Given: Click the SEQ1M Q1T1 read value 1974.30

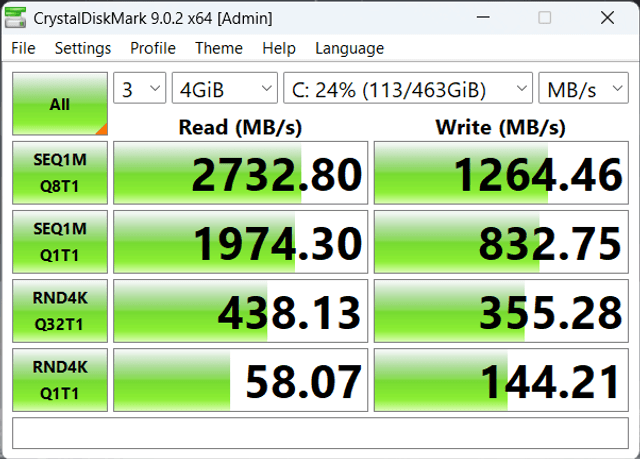Looking at the screenshot, I should [x=240, y=242].
